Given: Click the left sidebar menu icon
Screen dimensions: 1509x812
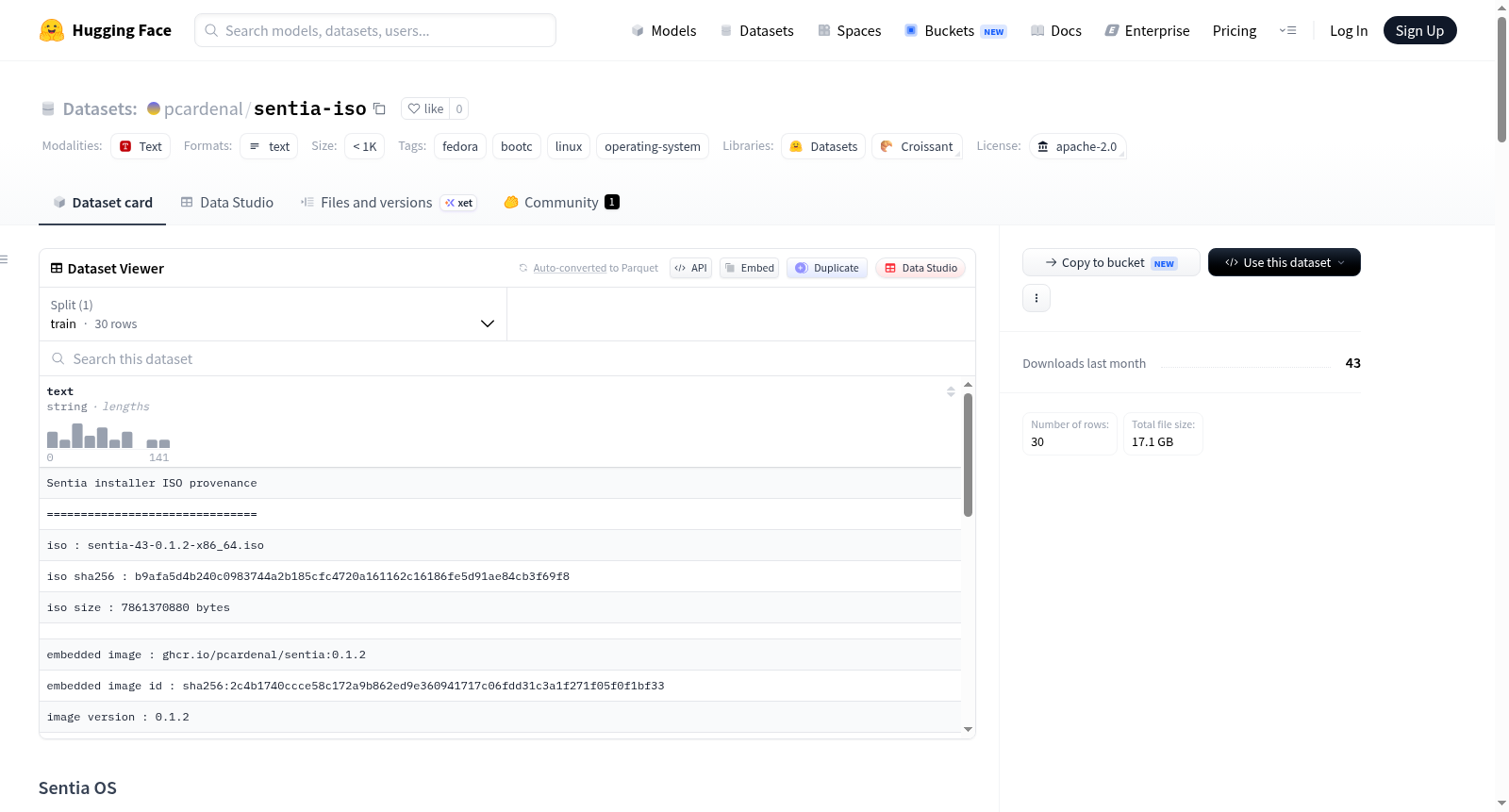Looking at the screenshot, I should pyautogui.click(x=4, y=259).
